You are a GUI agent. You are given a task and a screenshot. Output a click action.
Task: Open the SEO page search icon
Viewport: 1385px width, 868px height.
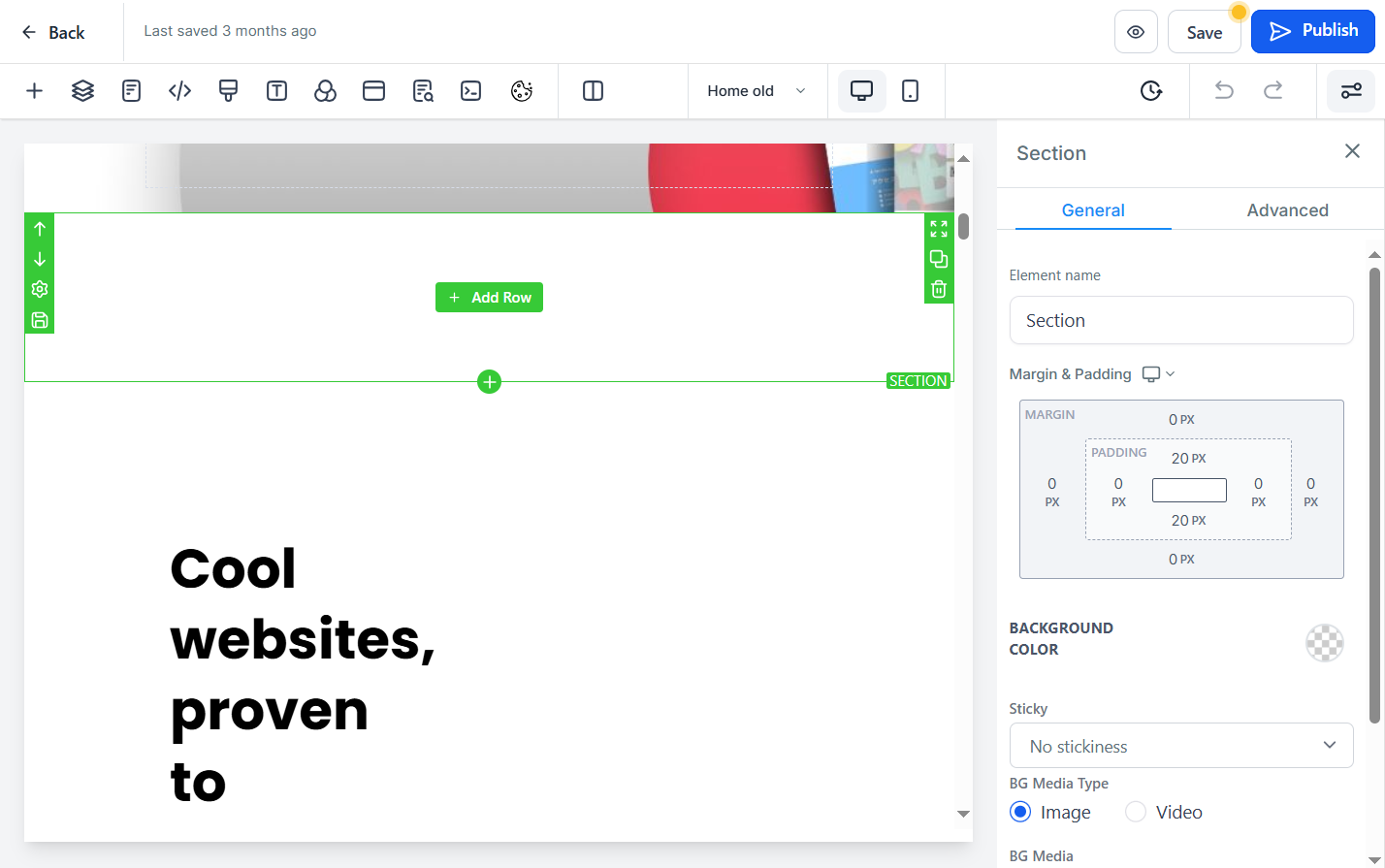[x=423, y=91]
